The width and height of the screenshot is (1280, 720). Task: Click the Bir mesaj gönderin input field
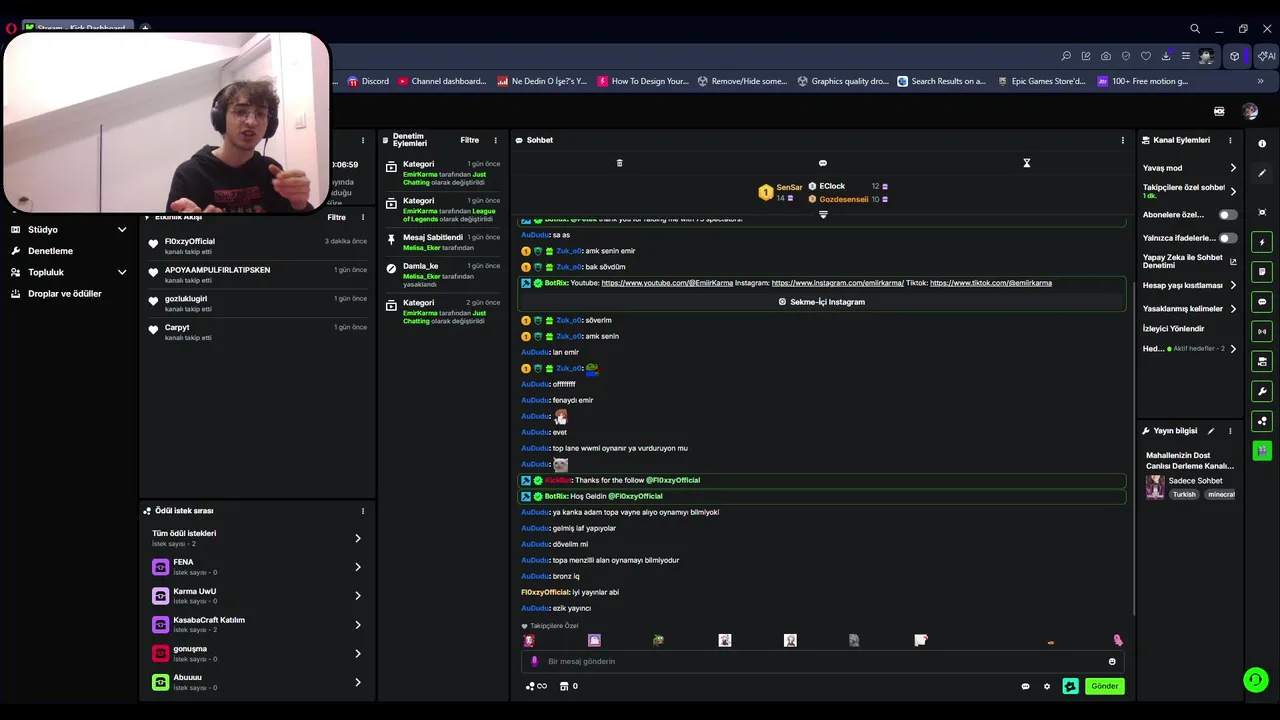(822, 661)
